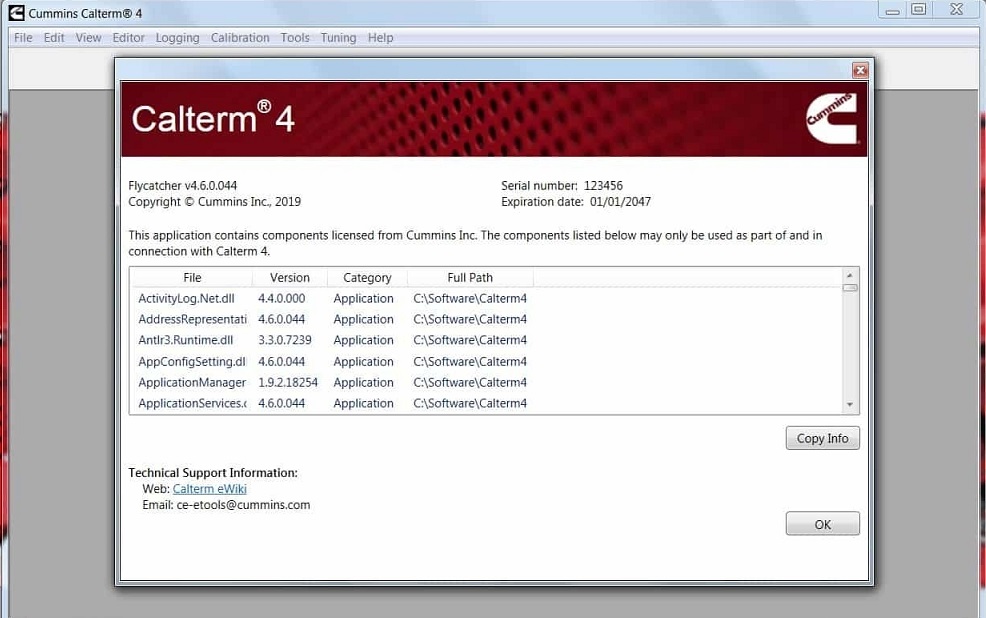Screen dimensions: 986x618
Task: Sort components by the Full Path column header
Action: tap(470, 277)
